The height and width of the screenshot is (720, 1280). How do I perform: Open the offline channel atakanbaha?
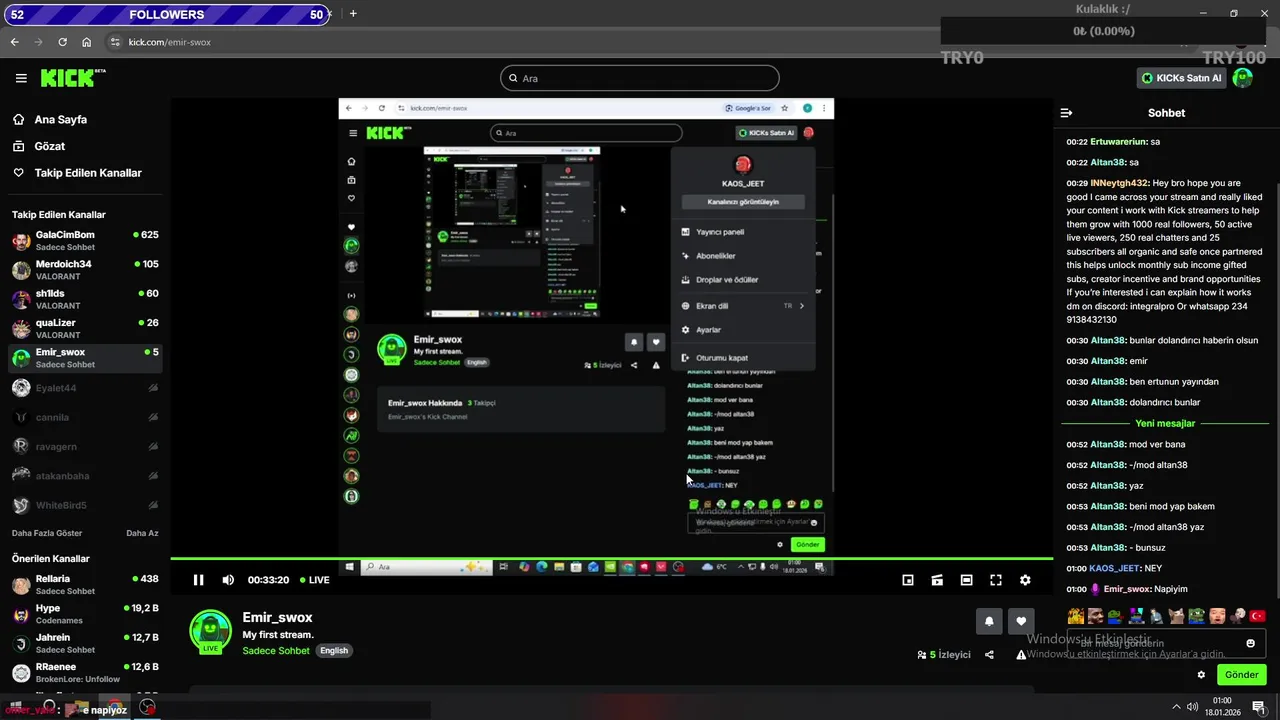coord(85,476)
